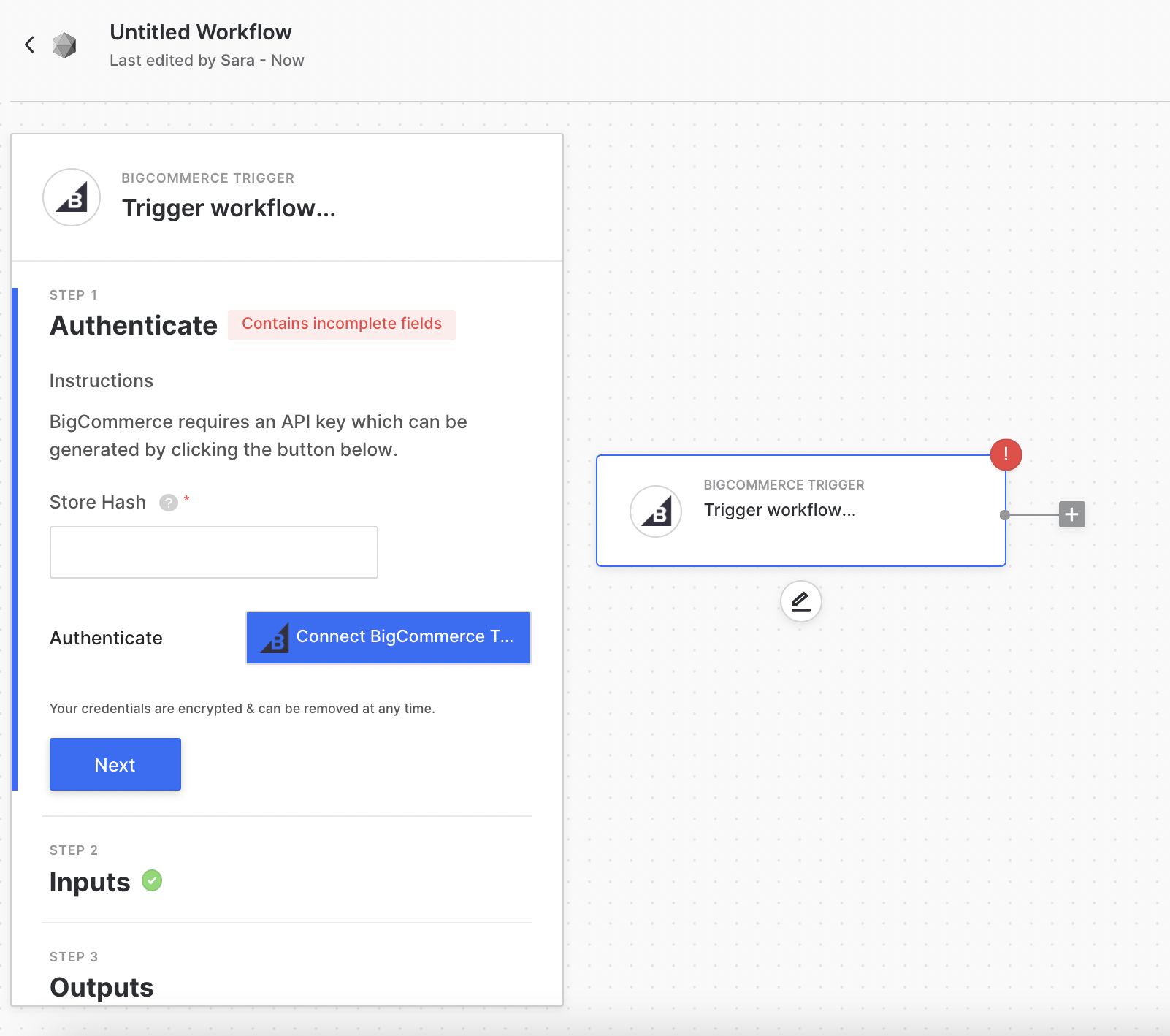Click the blue Next button
1170x1036 pixels.
pyautogui.click(x=115, y=764)
